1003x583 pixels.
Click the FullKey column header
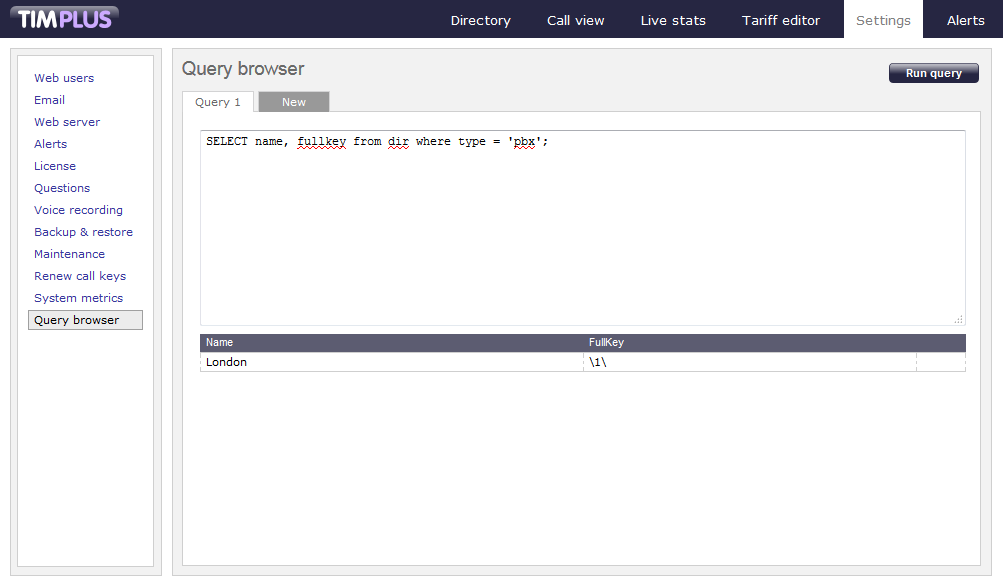pyautogui.click(x=607, y=343)
